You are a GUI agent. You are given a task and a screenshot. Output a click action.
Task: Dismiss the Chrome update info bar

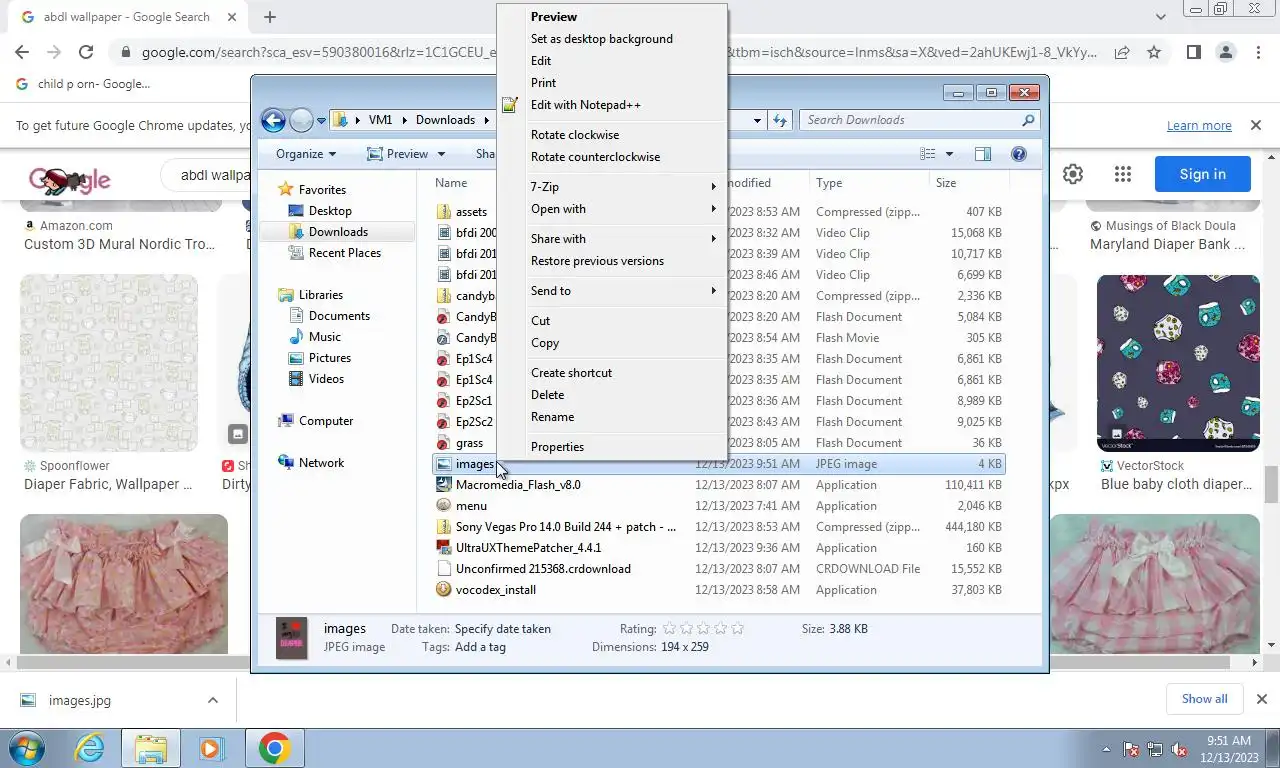pyautogui.click(x=1256, y=125)
